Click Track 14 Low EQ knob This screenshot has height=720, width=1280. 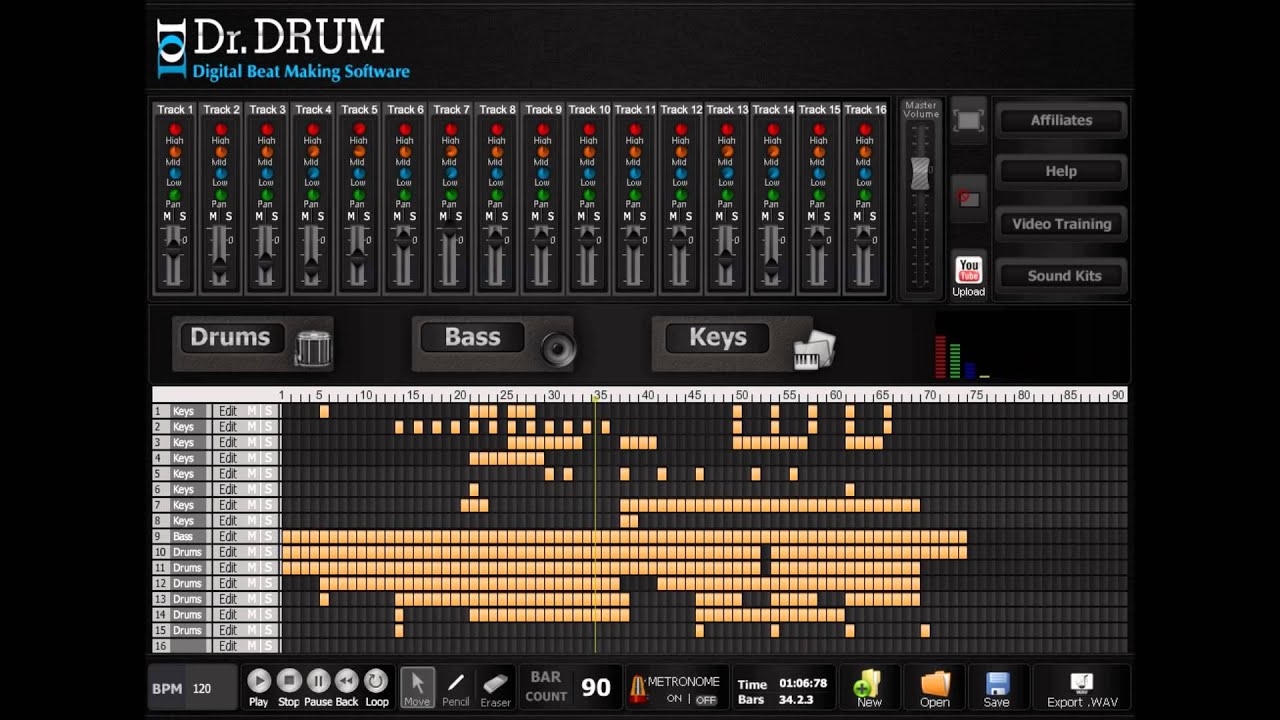[x=773, y=174]
